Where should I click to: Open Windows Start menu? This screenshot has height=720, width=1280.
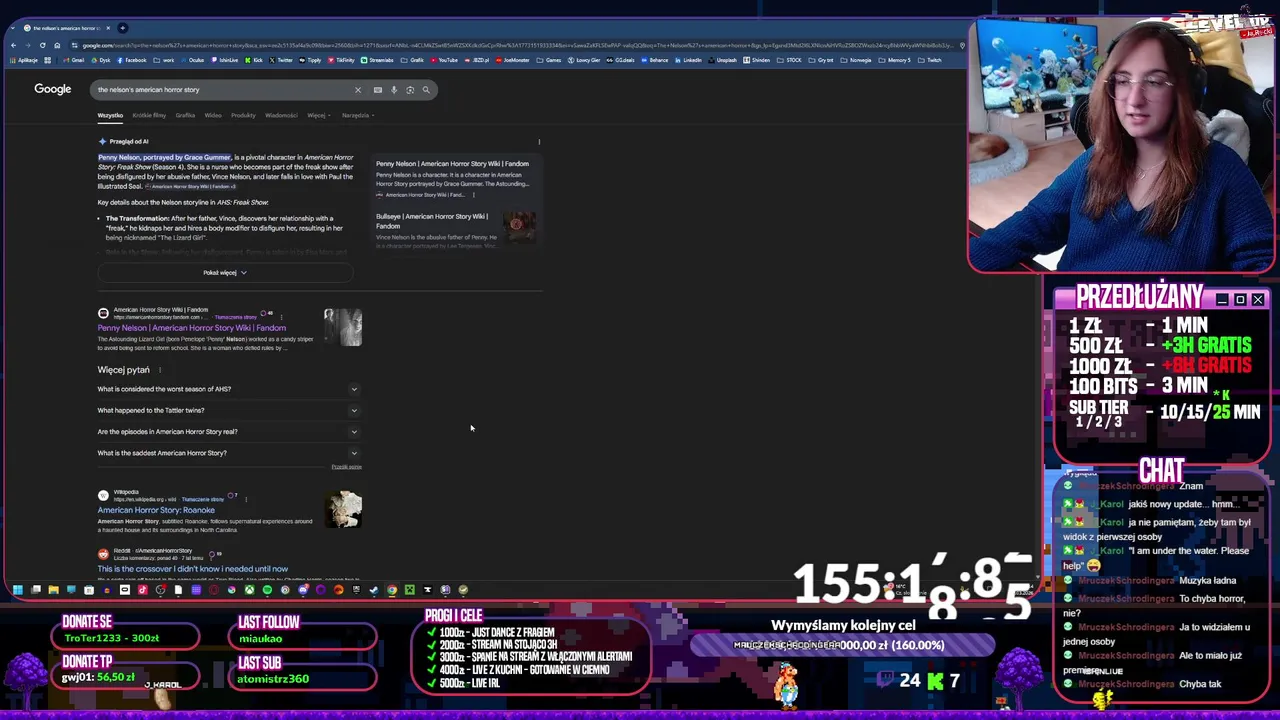pos(17,590)
